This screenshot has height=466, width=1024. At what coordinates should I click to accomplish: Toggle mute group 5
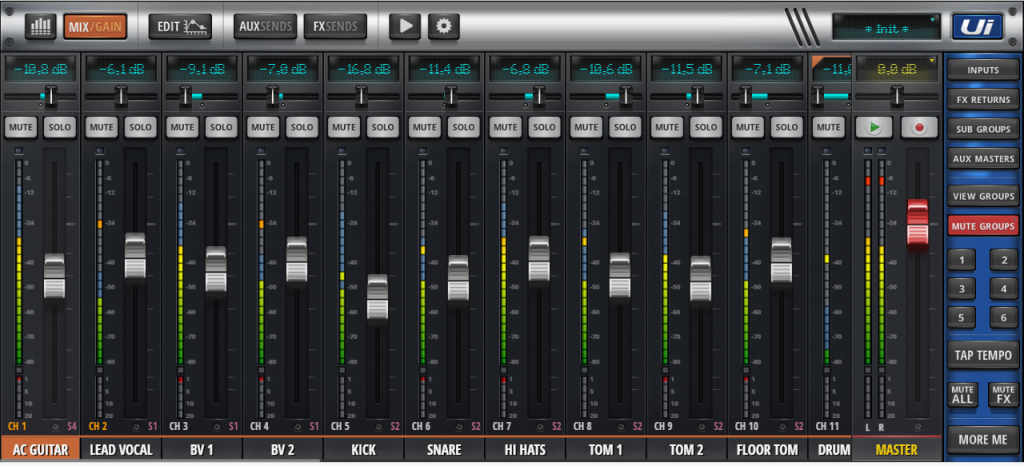coord(961,318)
